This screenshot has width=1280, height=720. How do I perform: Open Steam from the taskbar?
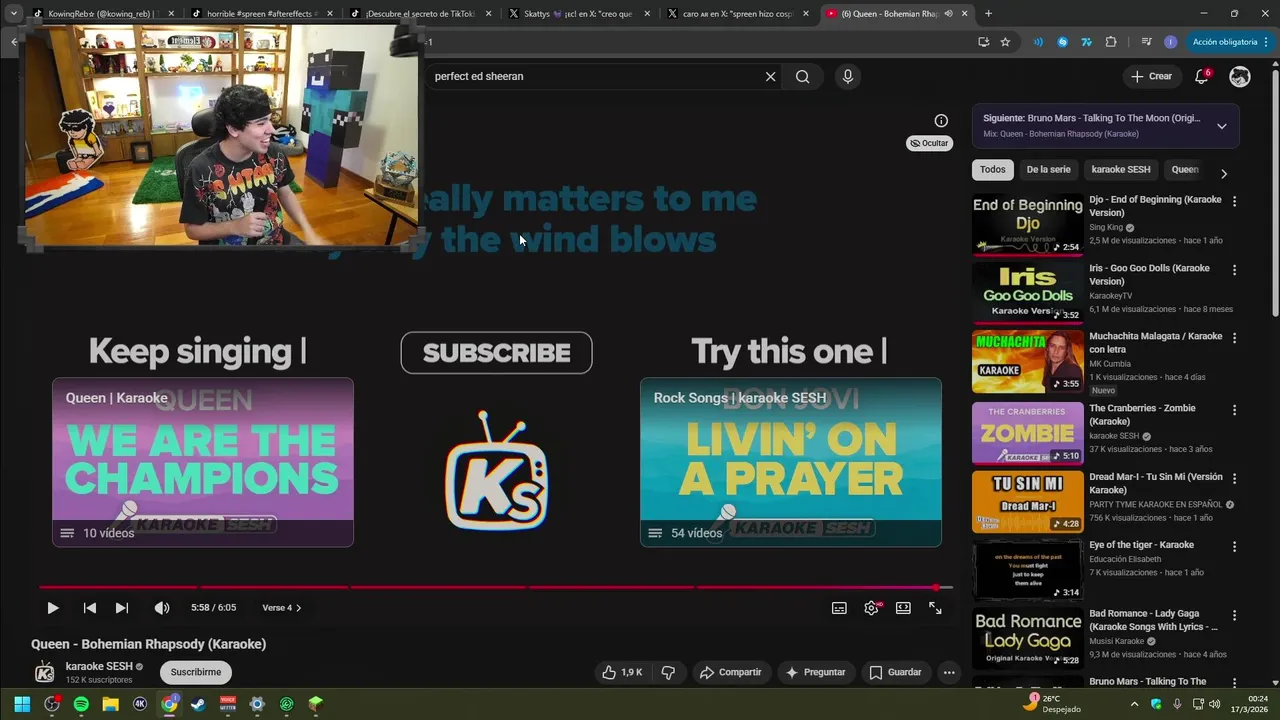(199, 704)
